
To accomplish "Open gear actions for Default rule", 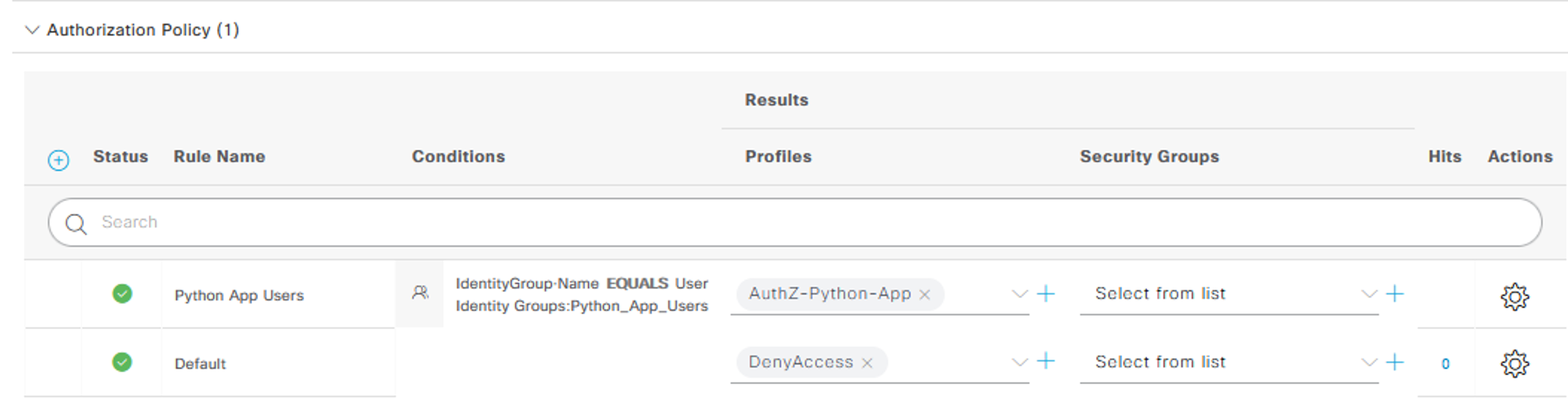I will [x=1514, y=363].
